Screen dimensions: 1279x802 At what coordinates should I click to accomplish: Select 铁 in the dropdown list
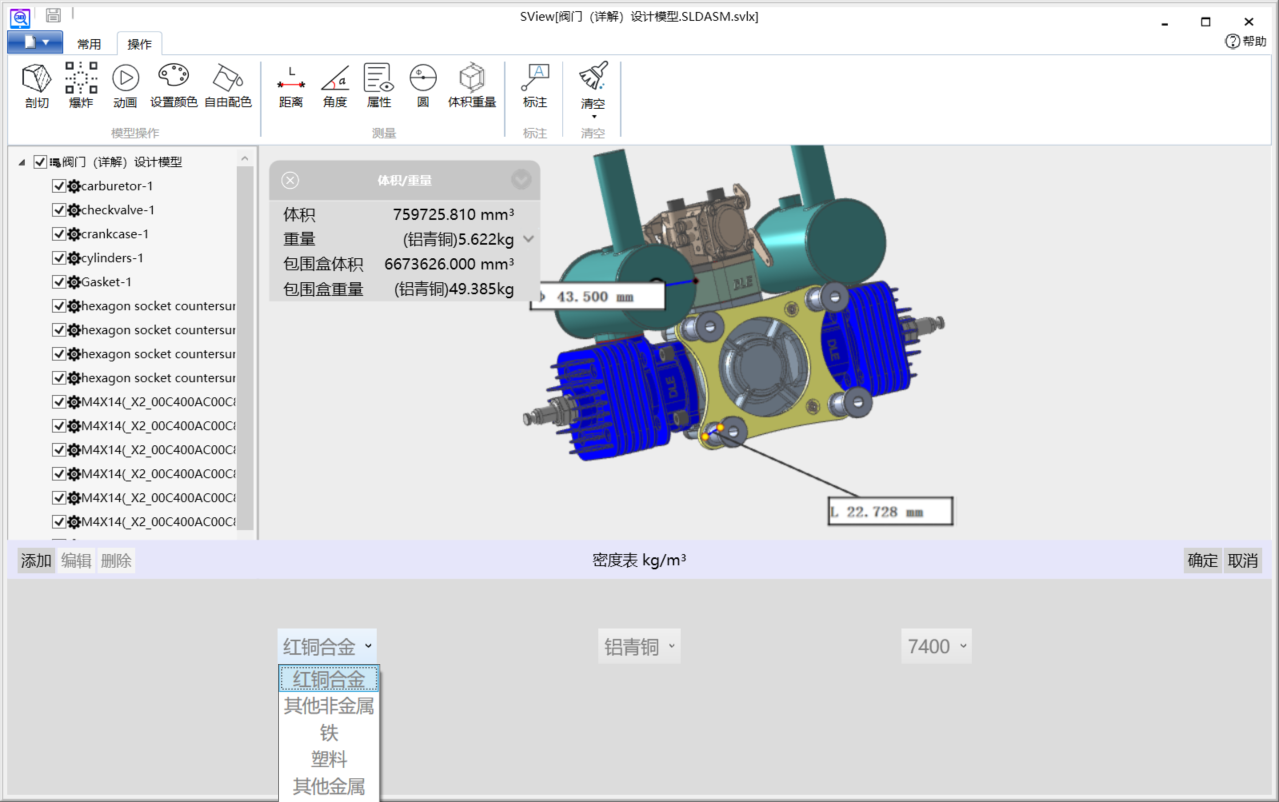(329, 733)
